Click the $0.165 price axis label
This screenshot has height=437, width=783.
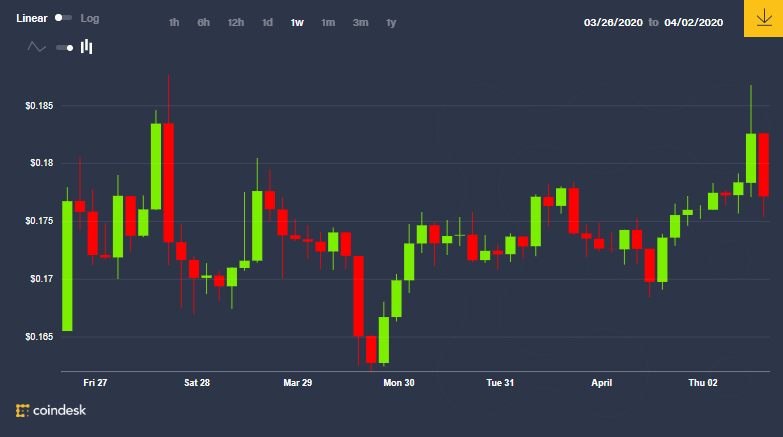[39, 337]
